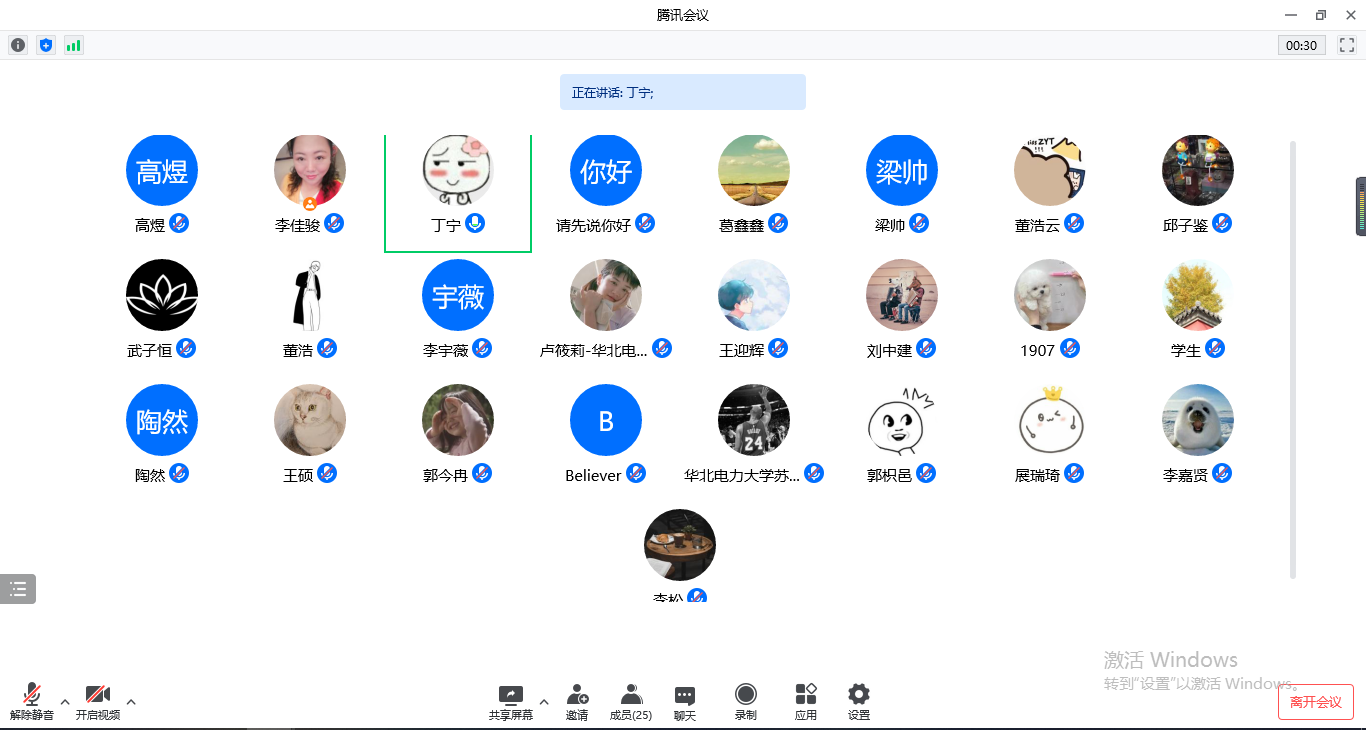Click the 00:30 meeting timer
The width and height of the screenshot is (1366, 730).
(1301, 45)
